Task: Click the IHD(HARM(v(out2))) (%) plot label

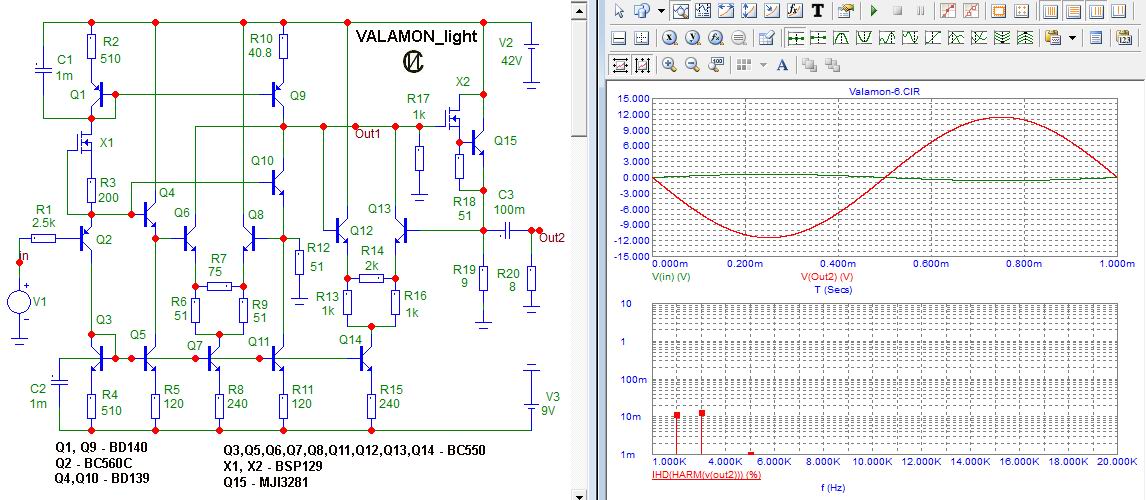Action: pos(706,475)
